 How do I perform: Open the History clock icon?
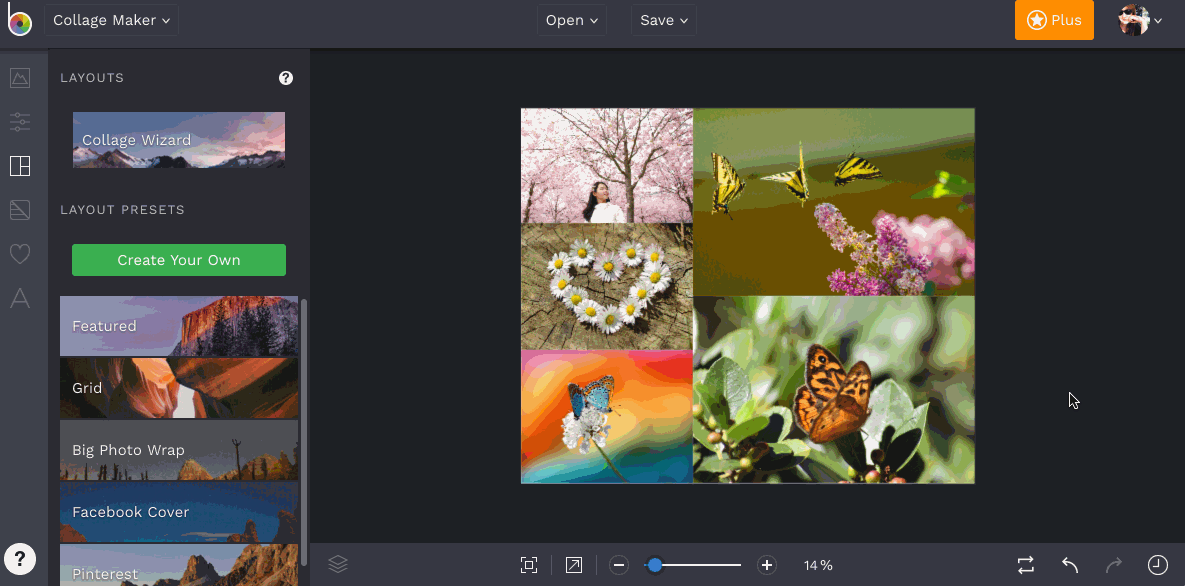(x=1158, y=565)
